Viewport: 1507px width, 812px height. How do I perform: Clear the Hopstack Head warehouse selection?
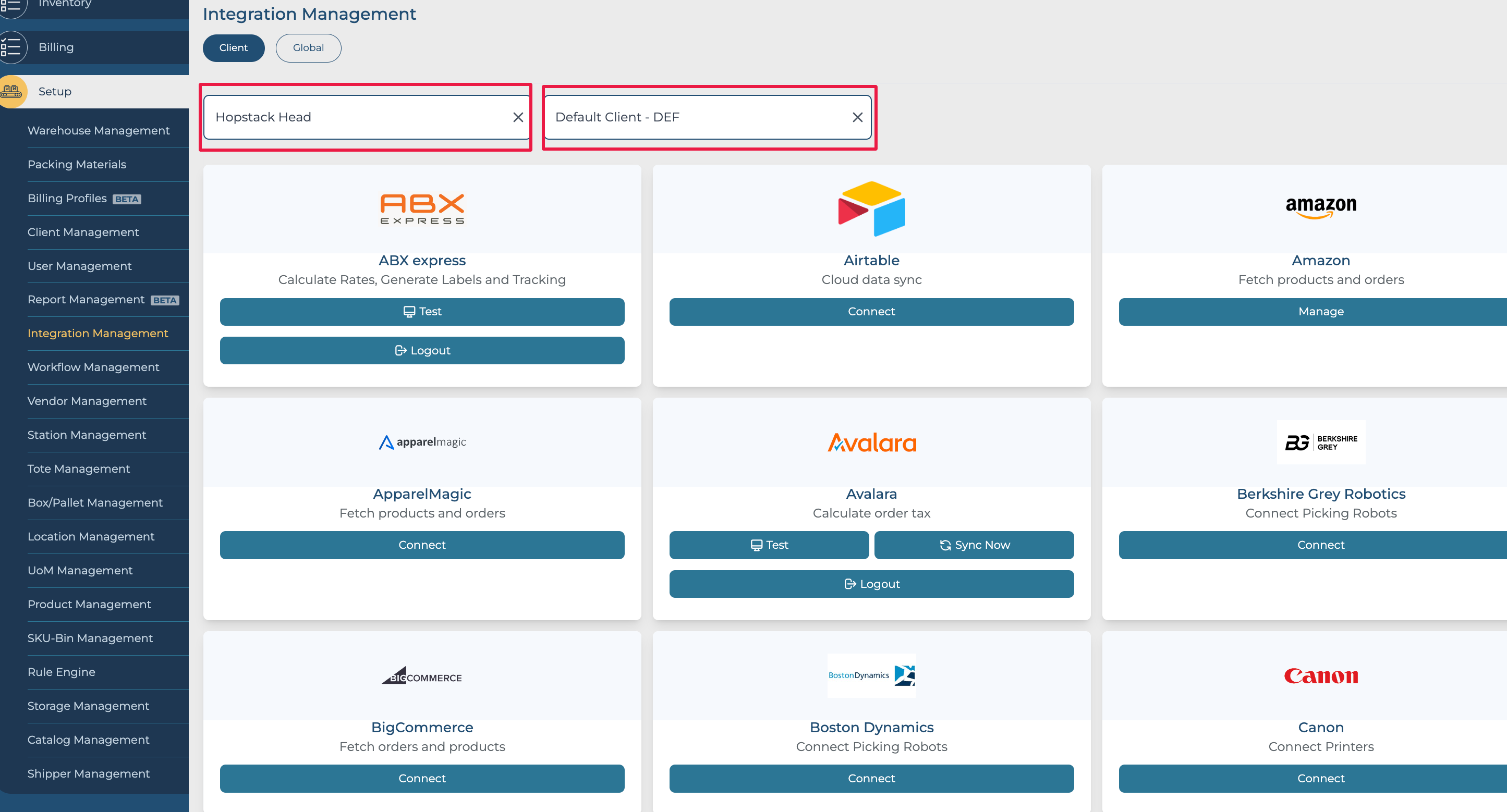click(x=518, y=117)
